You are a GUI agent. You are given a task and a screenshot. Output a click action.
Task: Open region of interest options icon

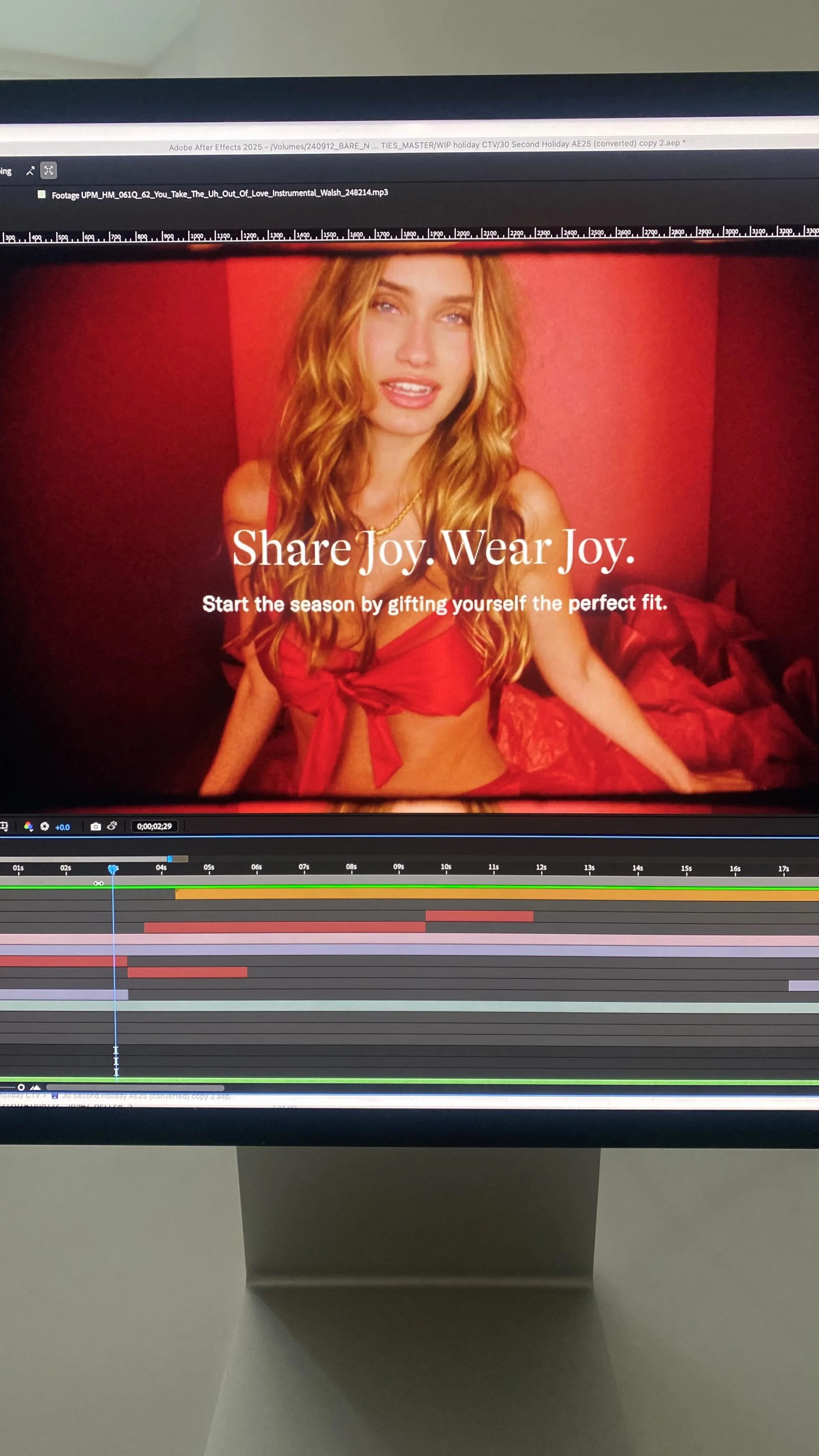[4, 826]
